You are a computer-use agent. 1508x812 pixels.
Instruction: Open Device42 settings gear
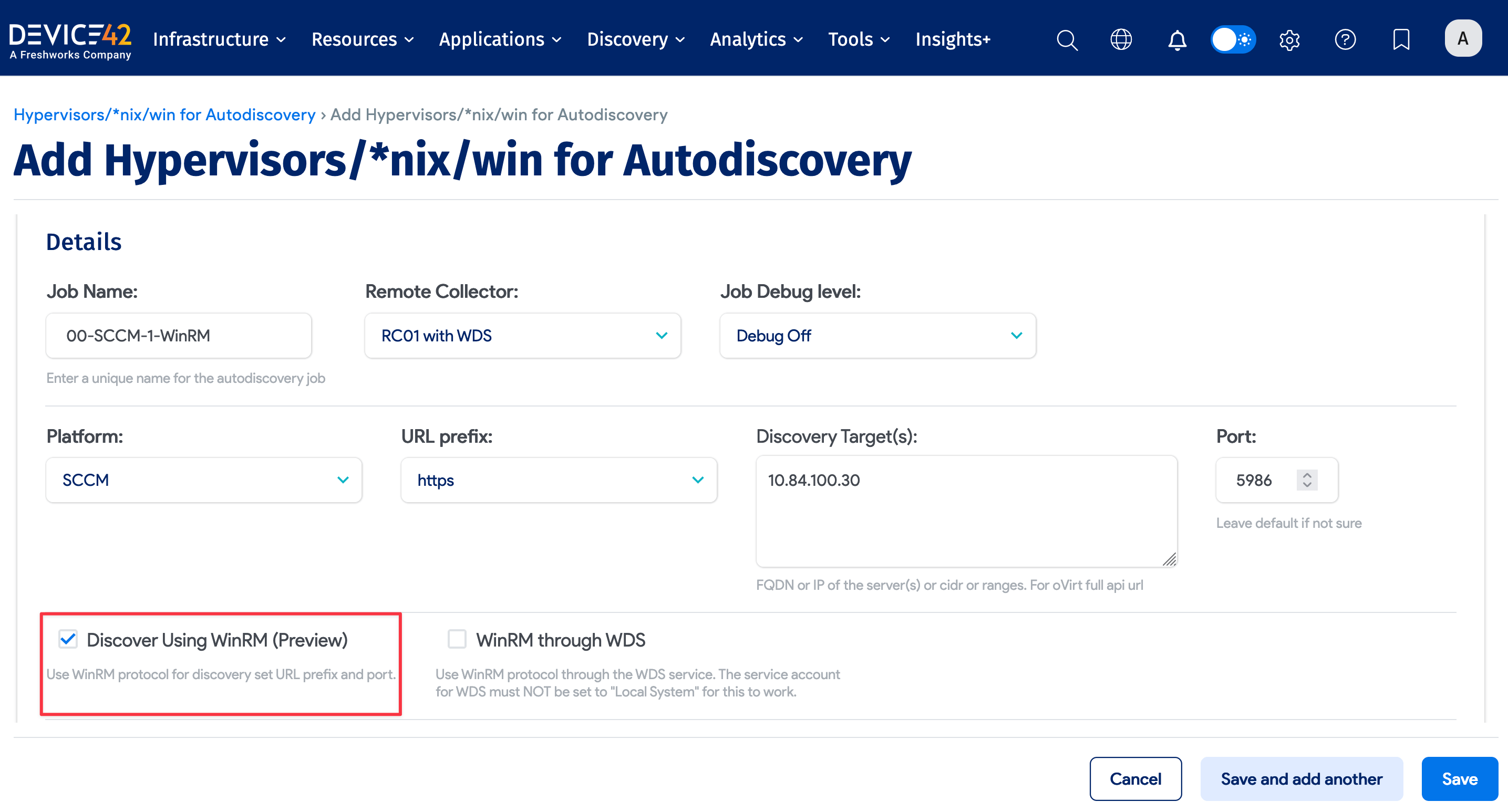(1289, 39)
